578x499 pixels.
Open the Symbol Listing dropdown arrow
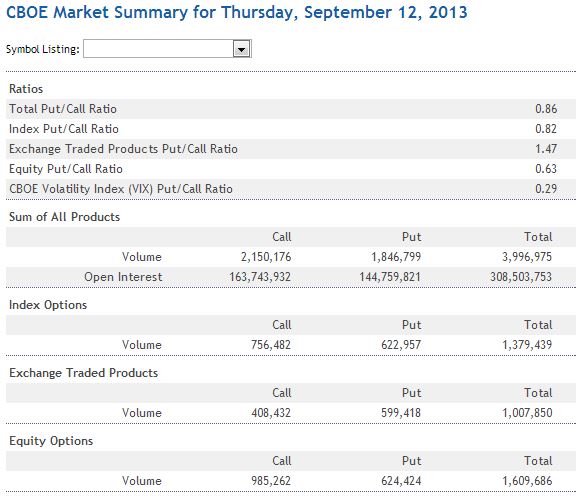241,49
